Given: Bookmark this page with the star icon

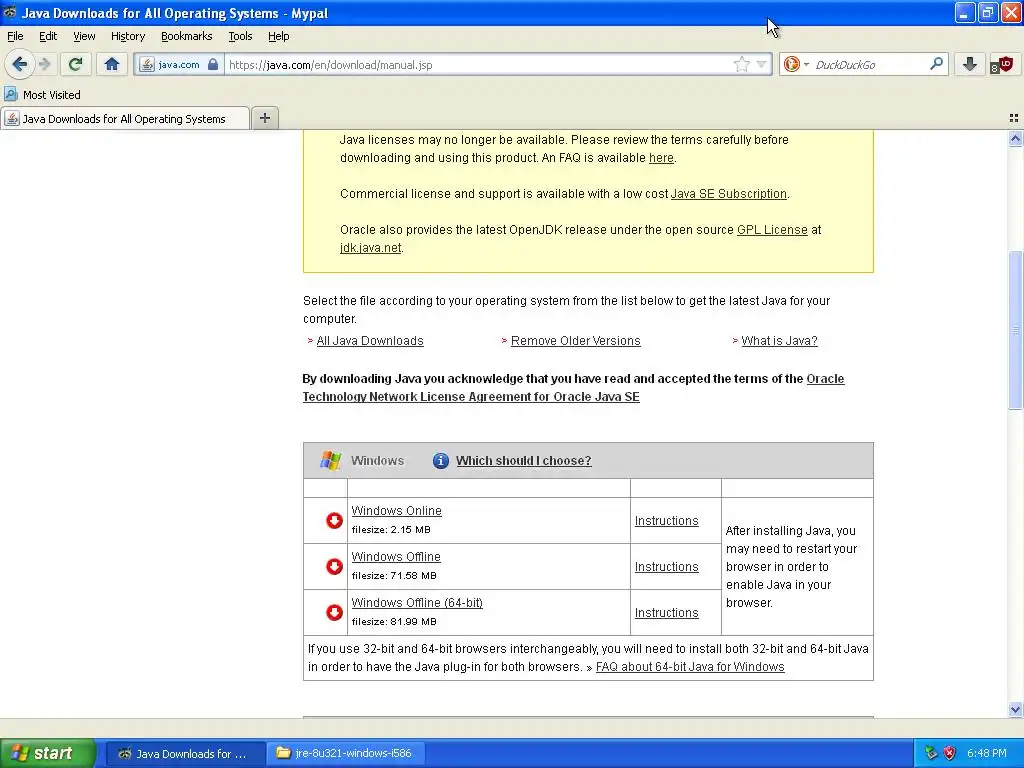Looking at the screenshot, I should [x=742, y=64].
